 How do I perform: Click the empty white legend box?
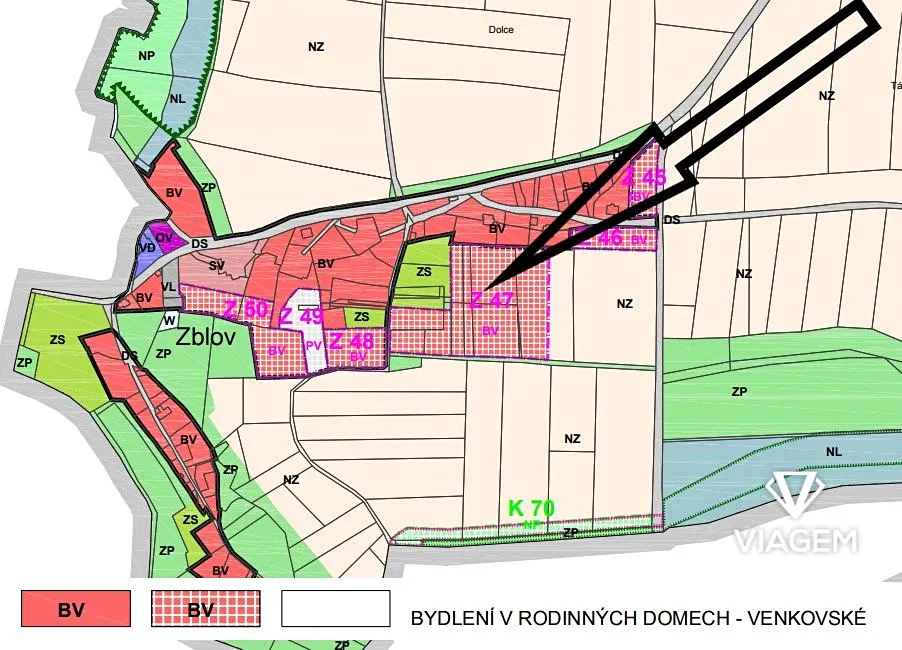[335, 608]
